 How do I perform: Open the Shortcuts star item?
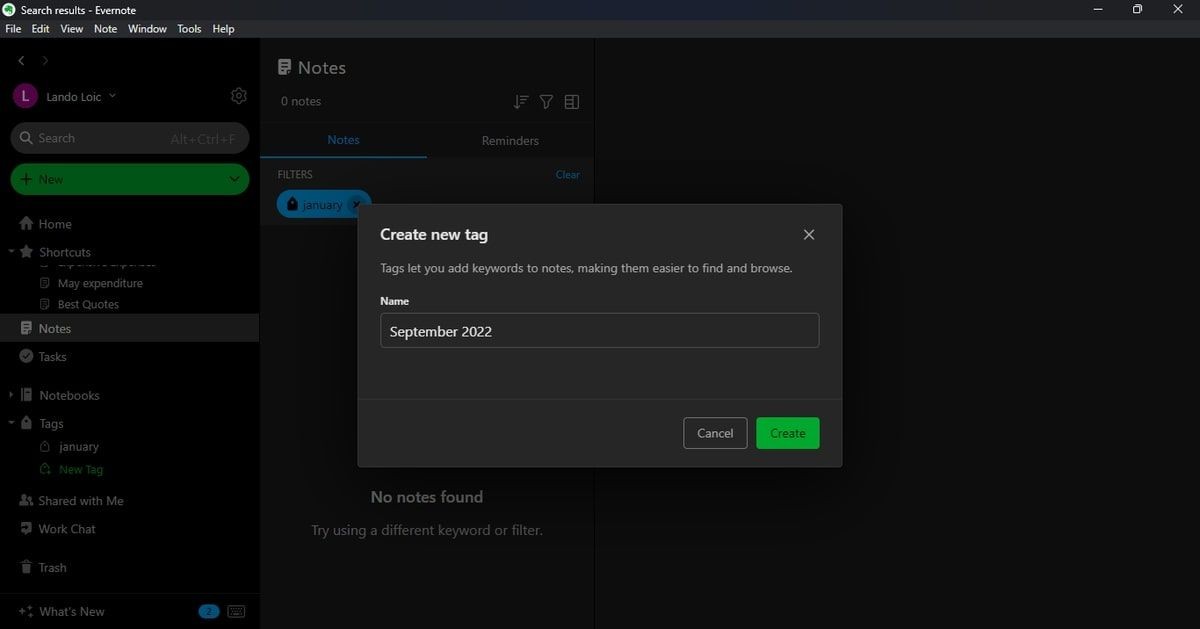[65, 252]
